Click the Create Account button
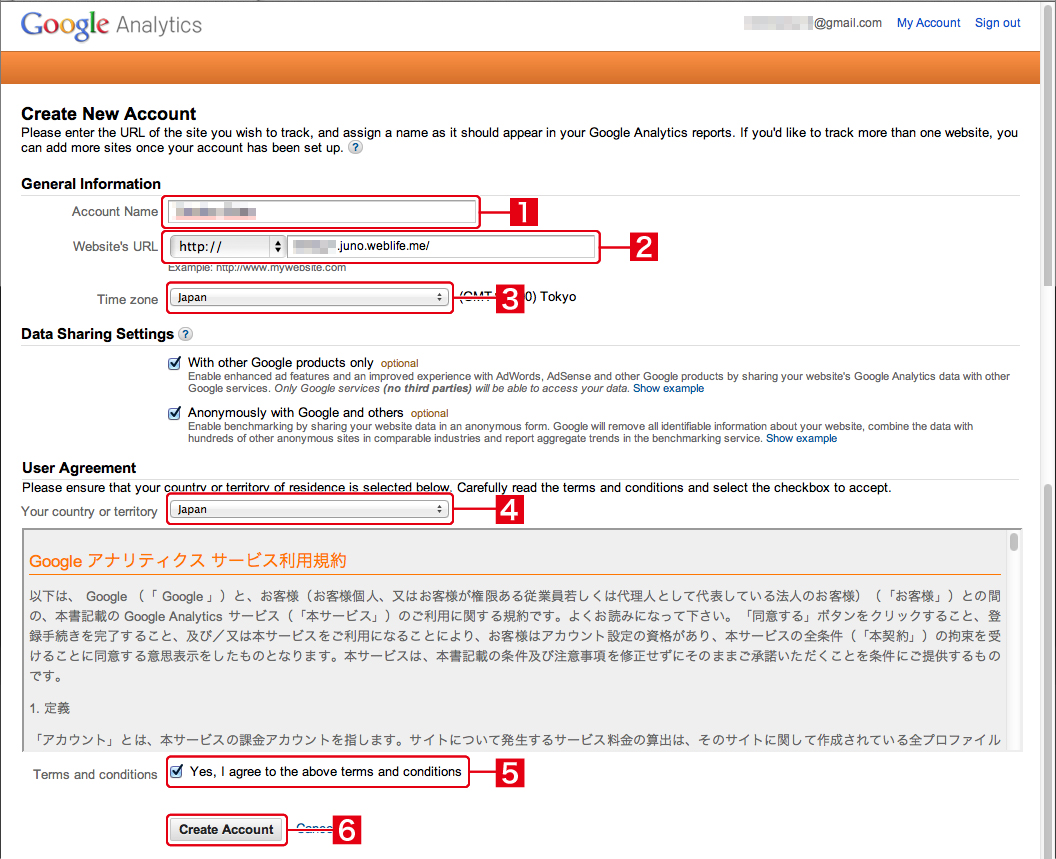The height and width of the screenshot is (859, 1056). pos(226,829)
